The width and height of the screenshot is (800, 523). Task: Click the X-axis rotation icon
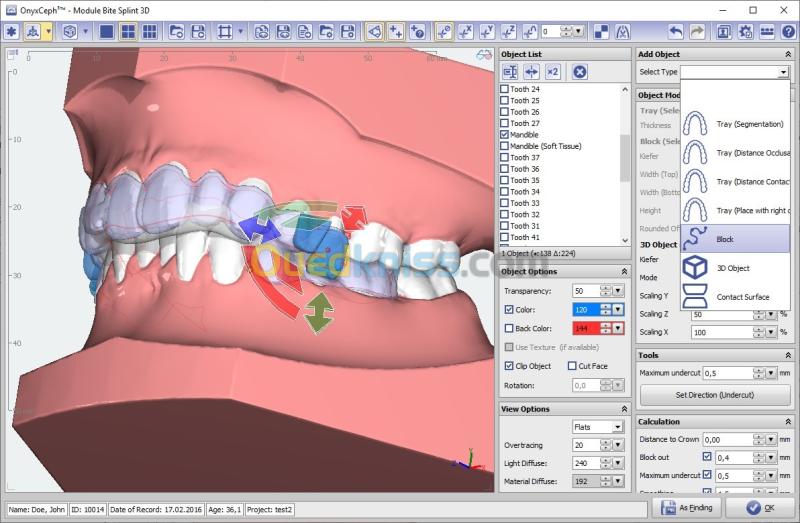465,32
